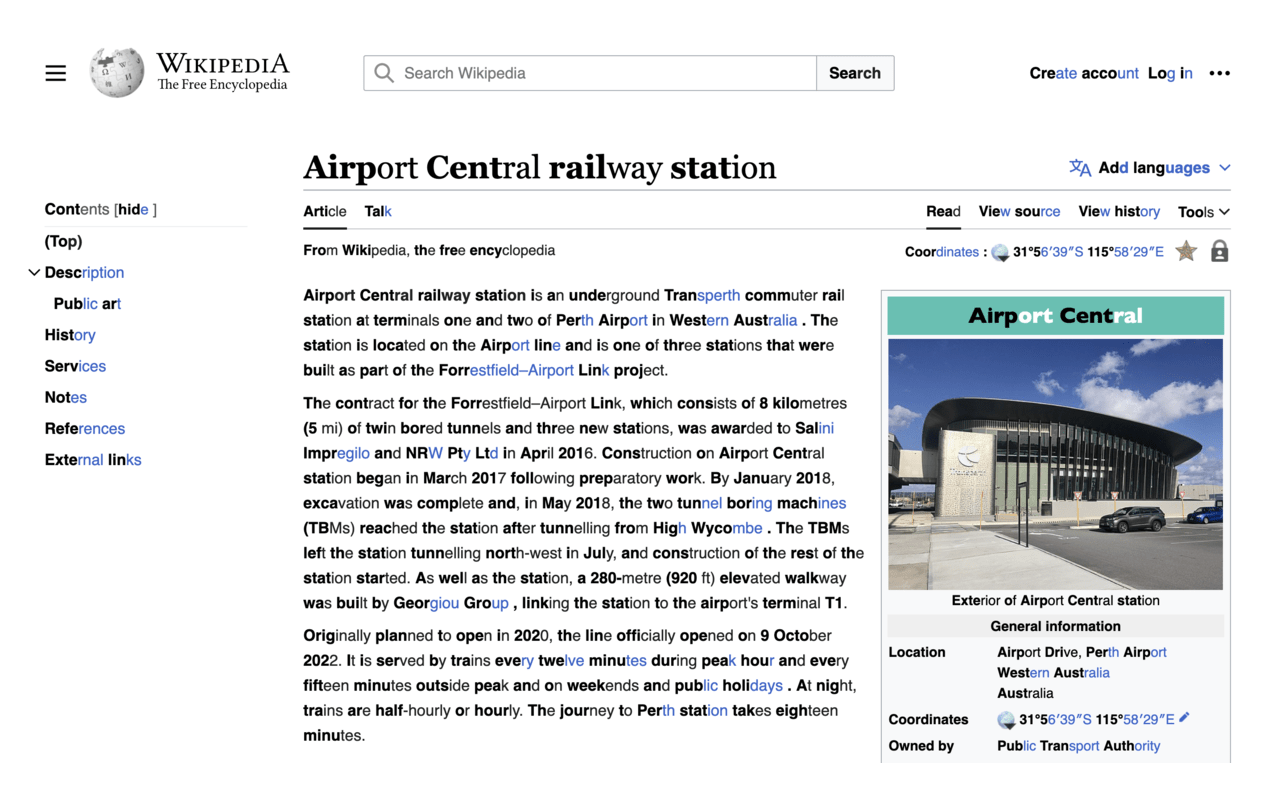This screenshot has height=800, width=1280.
Task: Click the pencil edit icon beside infobox coordinates
Action: tap(1184, 717)
